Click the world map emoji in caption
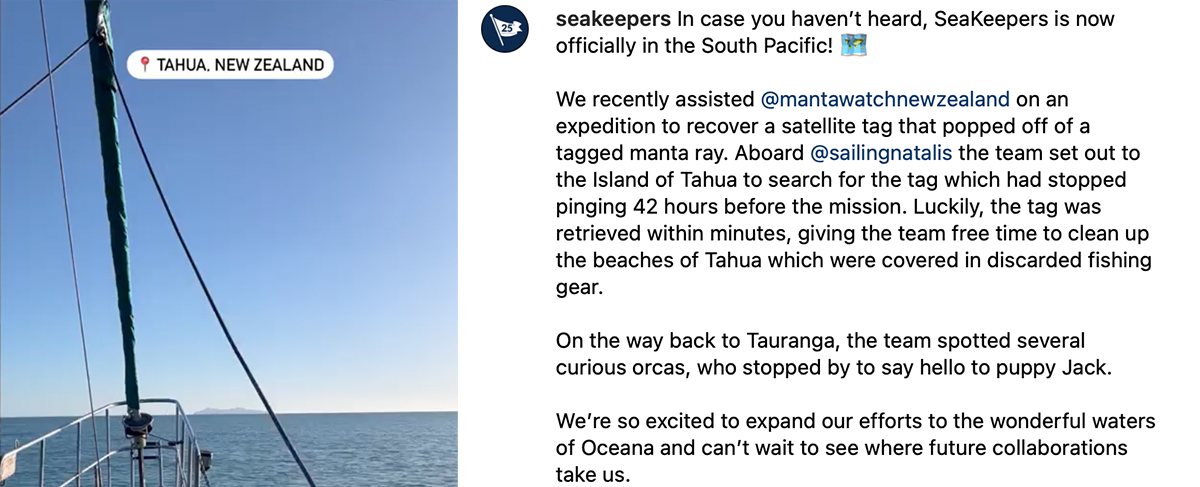Screen dimensions: 1200x487 click(853, 45)
